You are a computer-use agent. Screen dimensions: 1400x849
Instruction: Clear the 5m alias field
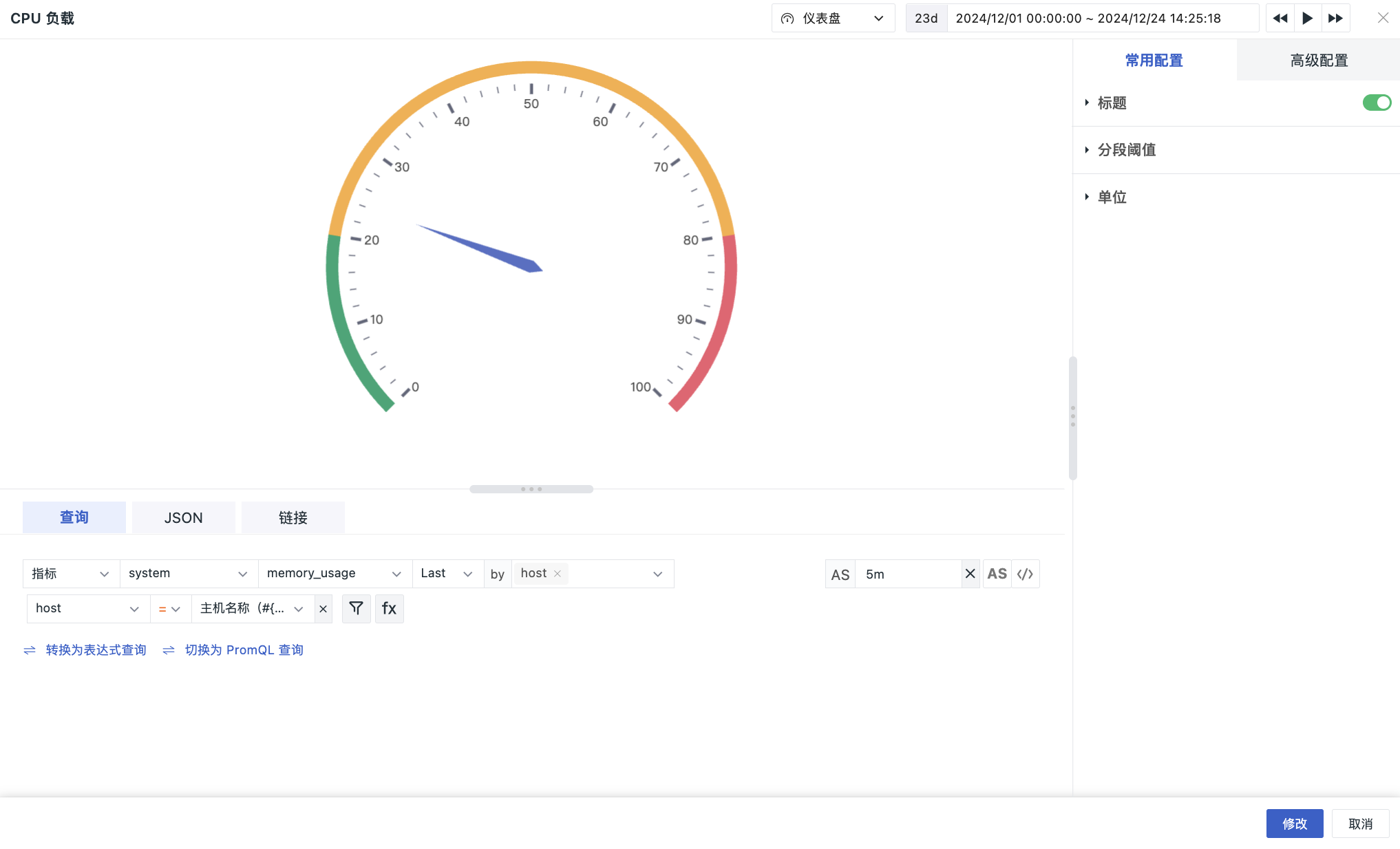coord(970,574)
